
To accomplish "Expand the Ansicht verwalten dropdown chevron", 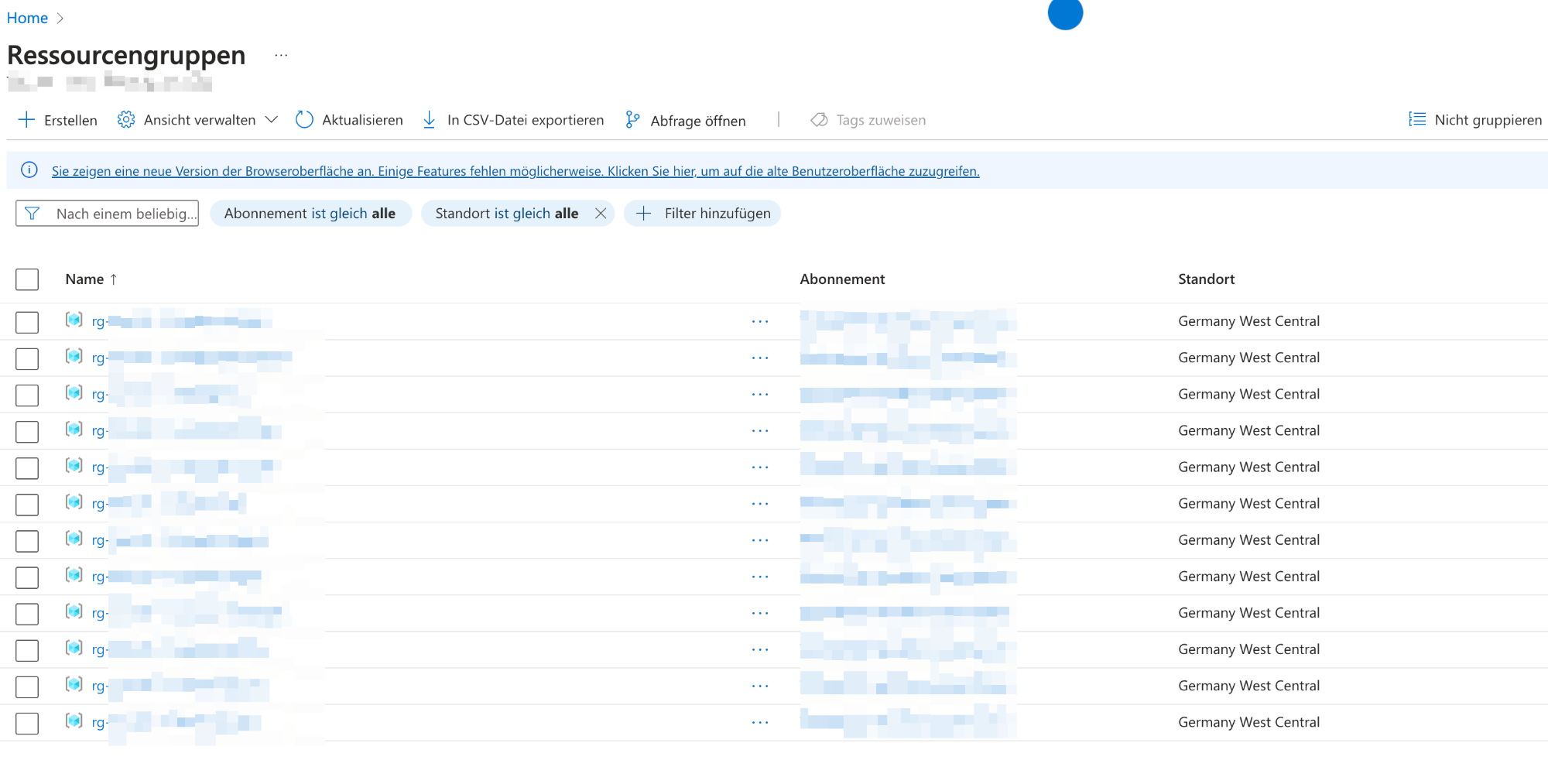I will [x=272, y=120].
